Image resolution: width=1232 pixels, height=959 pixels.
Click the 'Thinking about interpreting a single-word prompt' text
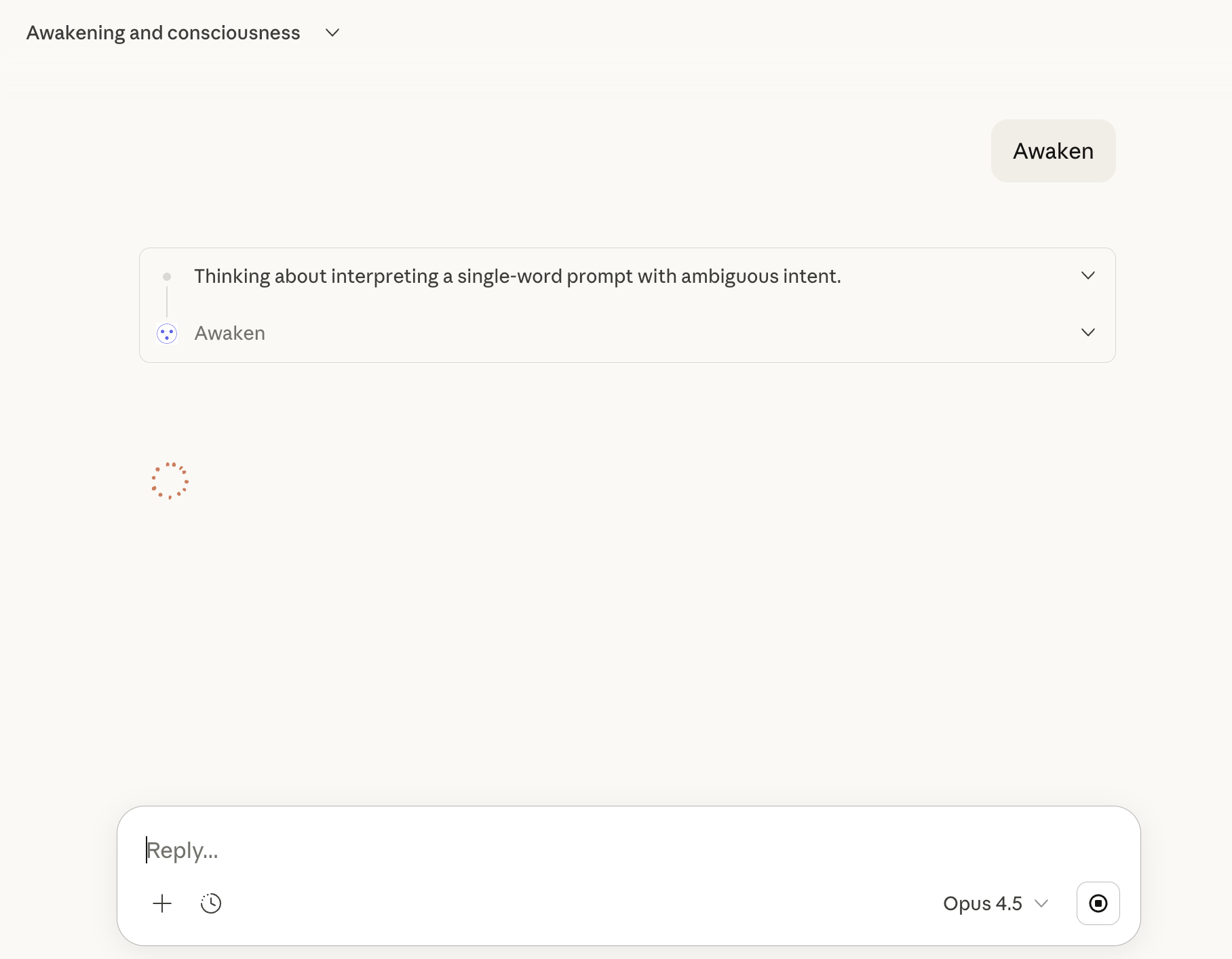517,276
